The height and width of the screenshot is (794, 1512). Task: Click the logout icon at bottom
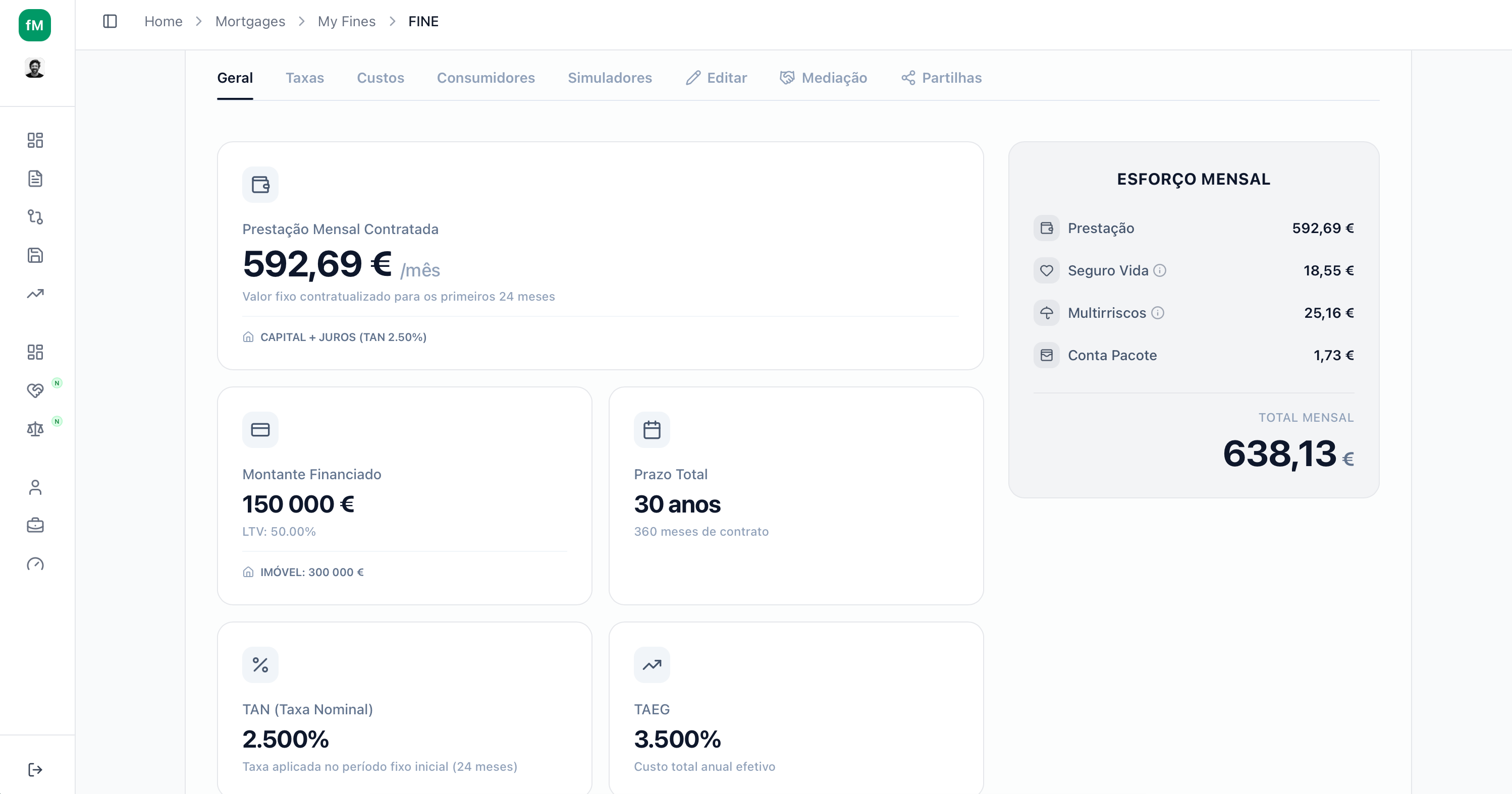click(x=35, y=769)
